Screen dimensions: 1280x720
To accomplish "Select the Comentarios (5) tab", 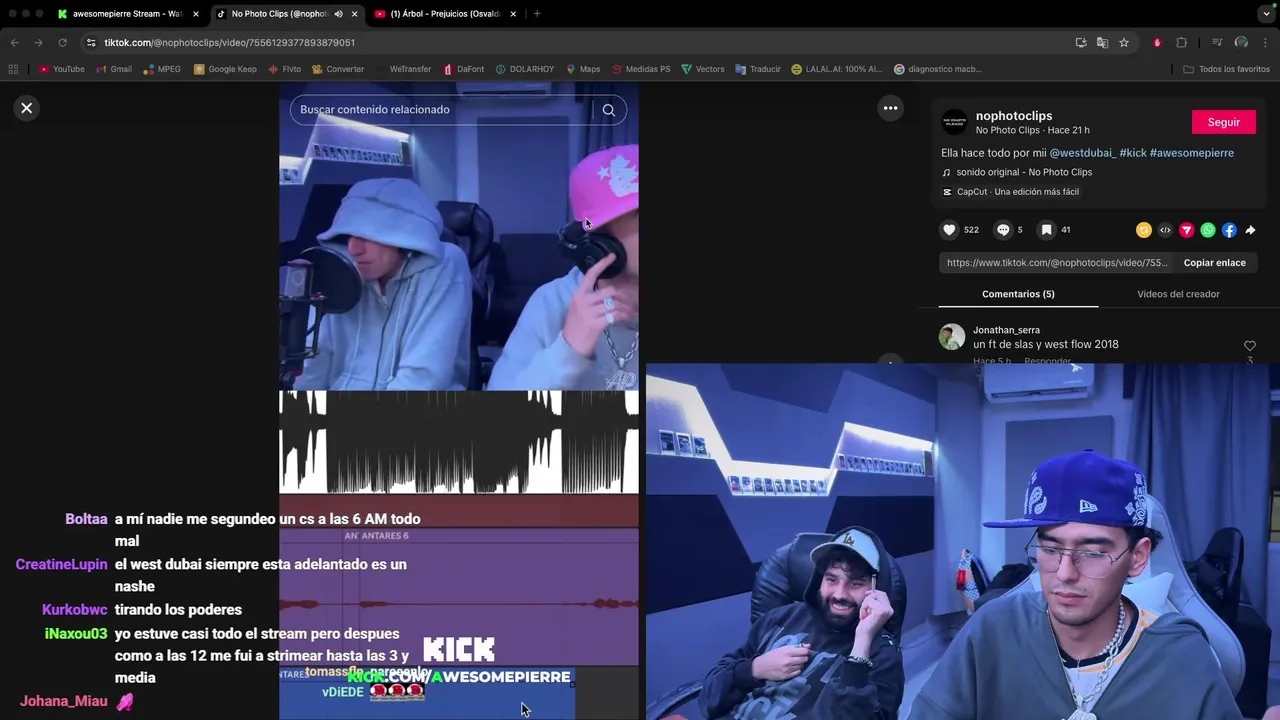I will point(1018,294).
